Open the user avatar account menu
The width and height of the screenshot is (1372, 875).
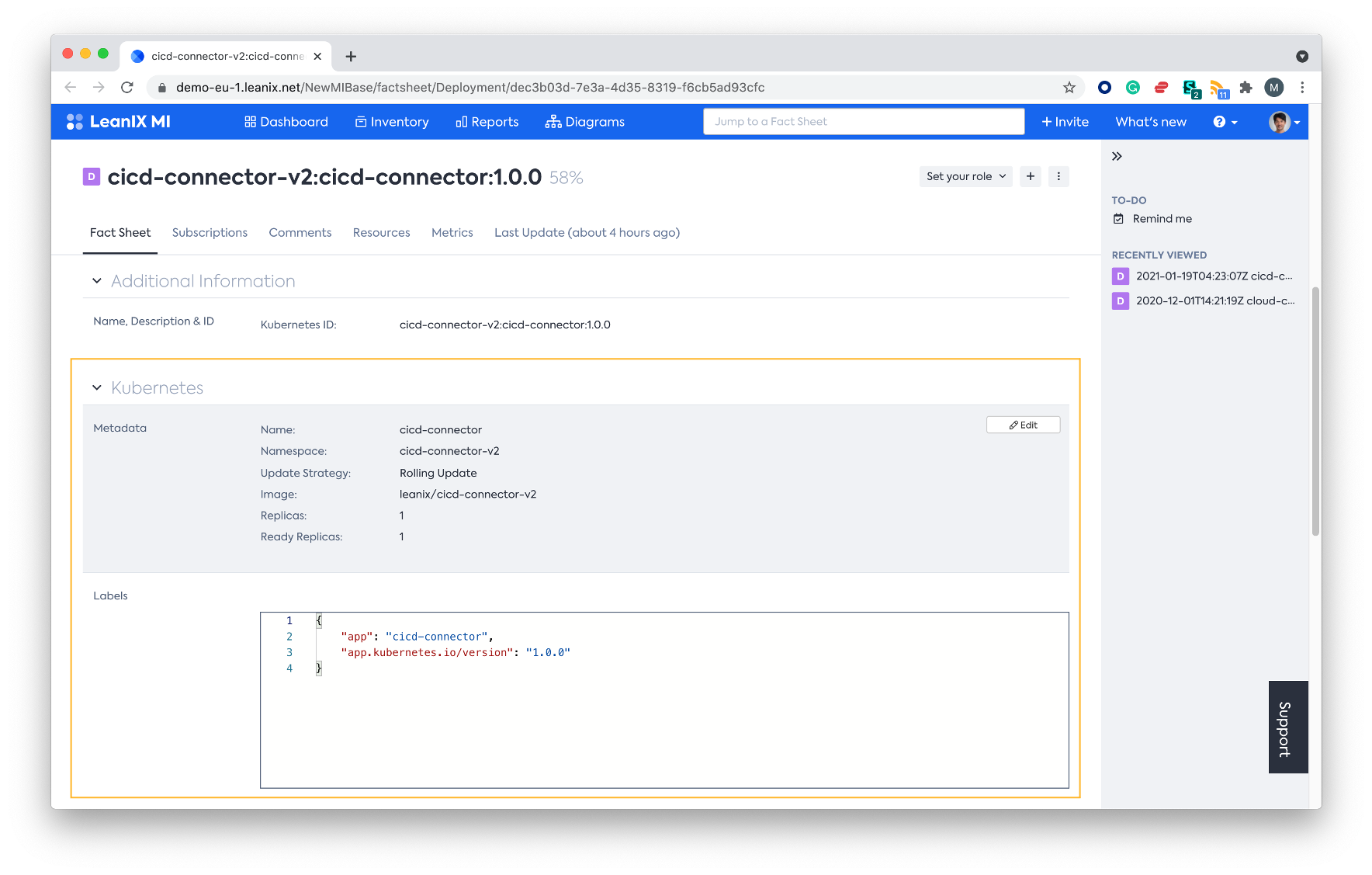click(1284, 122)
